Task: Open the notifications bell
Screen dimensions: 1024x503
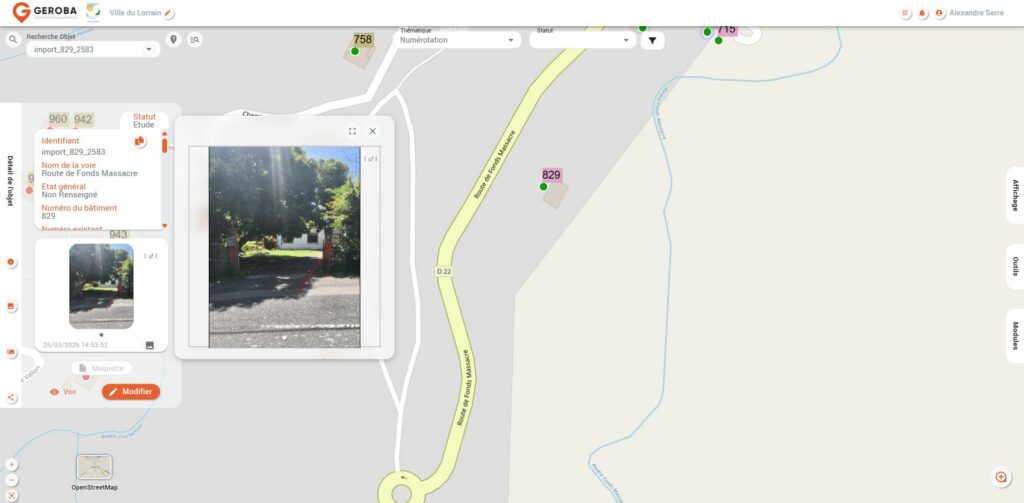Action: [922, 13]
